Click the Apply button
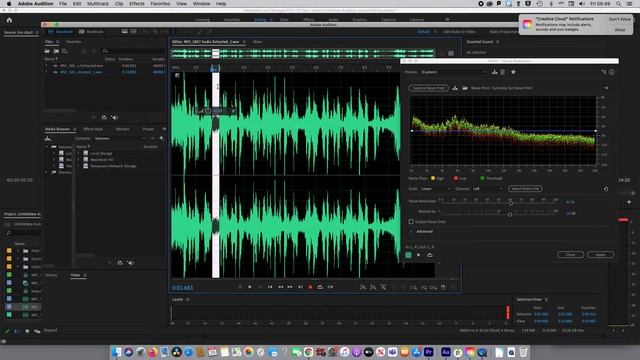The width and height of the screenshot is (640, 360). point(600,255)
